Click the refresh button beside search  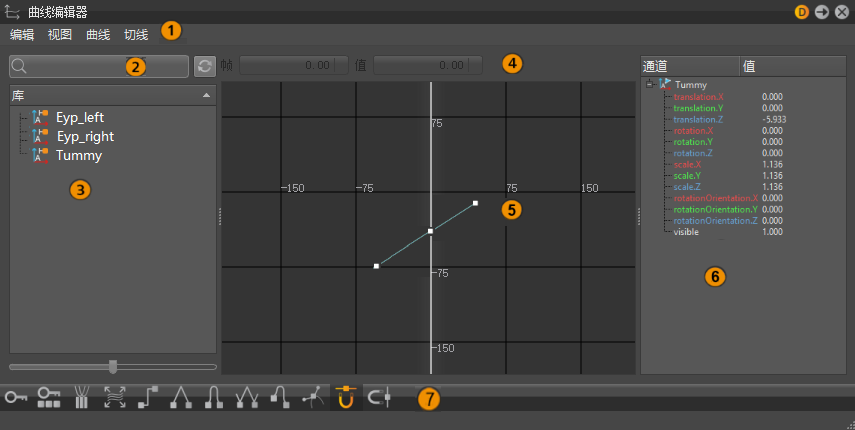coord(205,66)
